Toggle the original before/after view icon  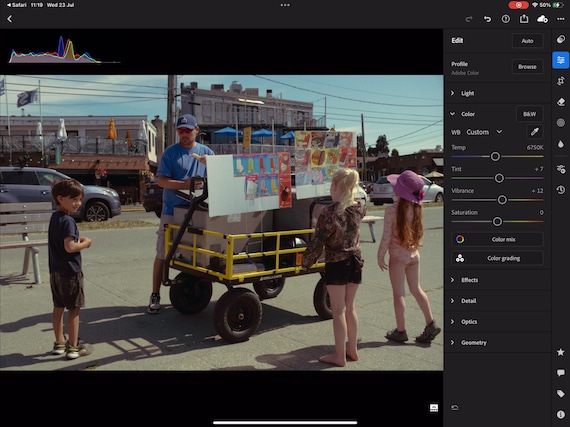[434, 408]
